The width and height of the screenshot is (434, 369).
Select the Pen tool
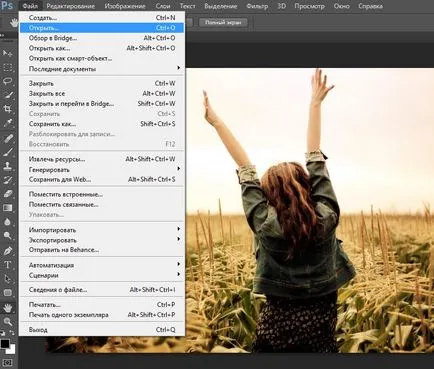pos(7,251)
